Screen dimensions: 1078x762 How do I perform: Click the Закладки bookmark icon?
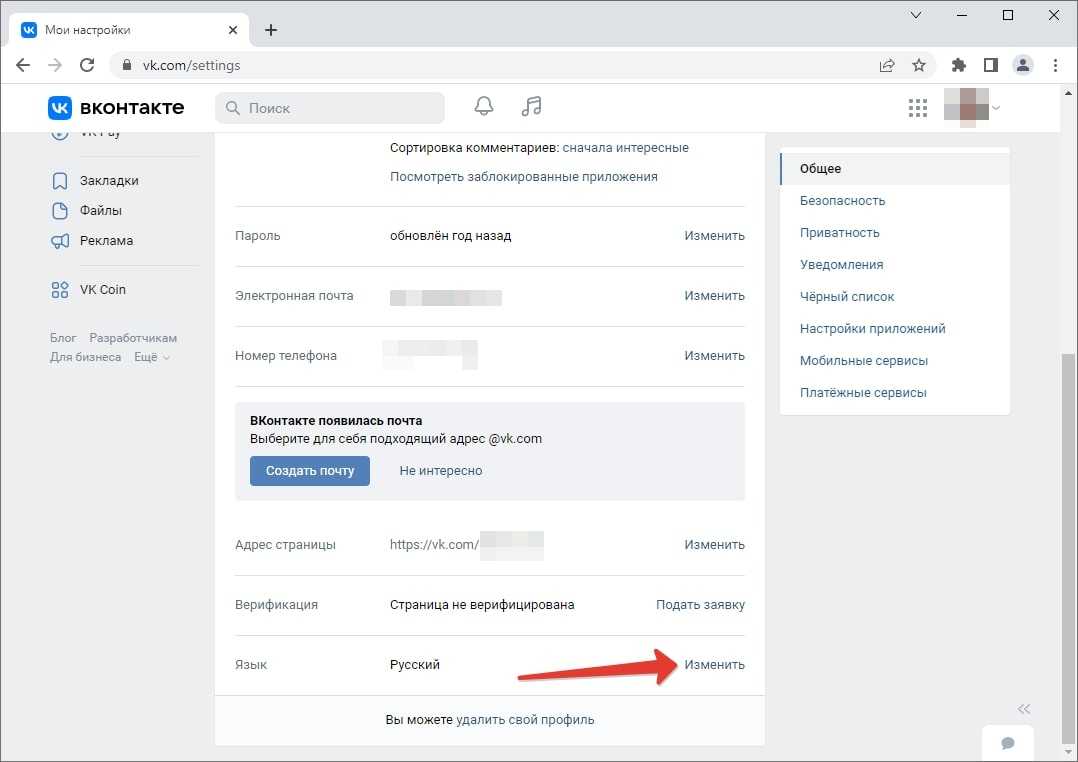(x=60, y=181)
